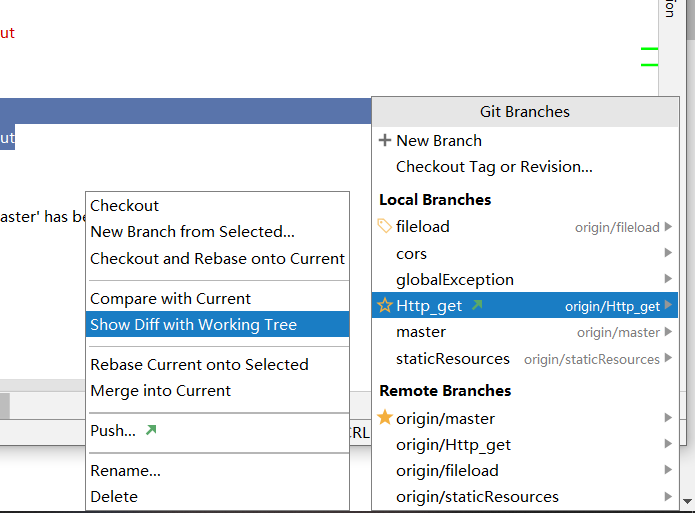
Task: Choose Checkout from the branch context menu
Action: (217, 206)
